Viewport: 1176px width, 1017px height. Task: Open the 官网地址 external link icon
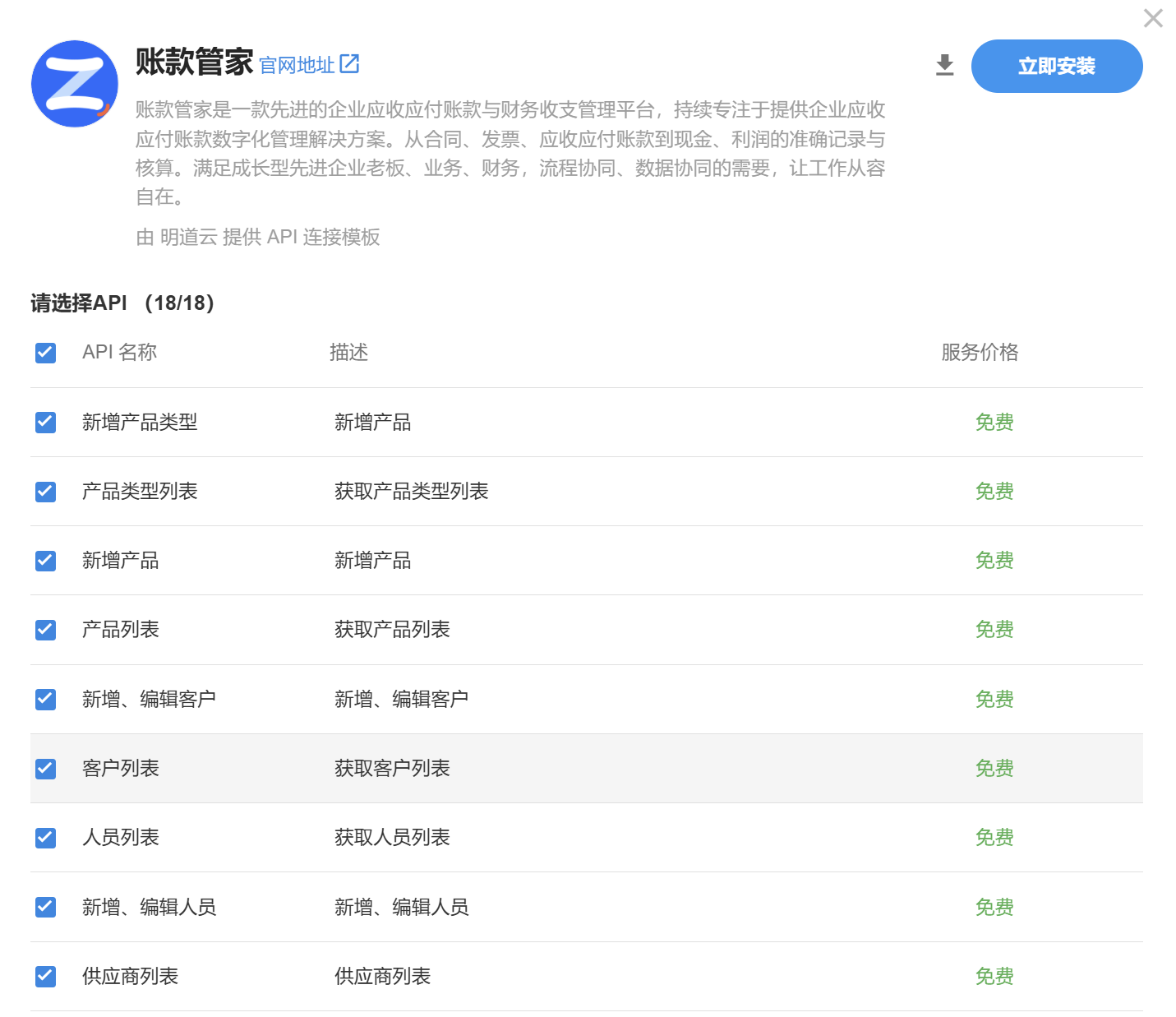[350, 63]
